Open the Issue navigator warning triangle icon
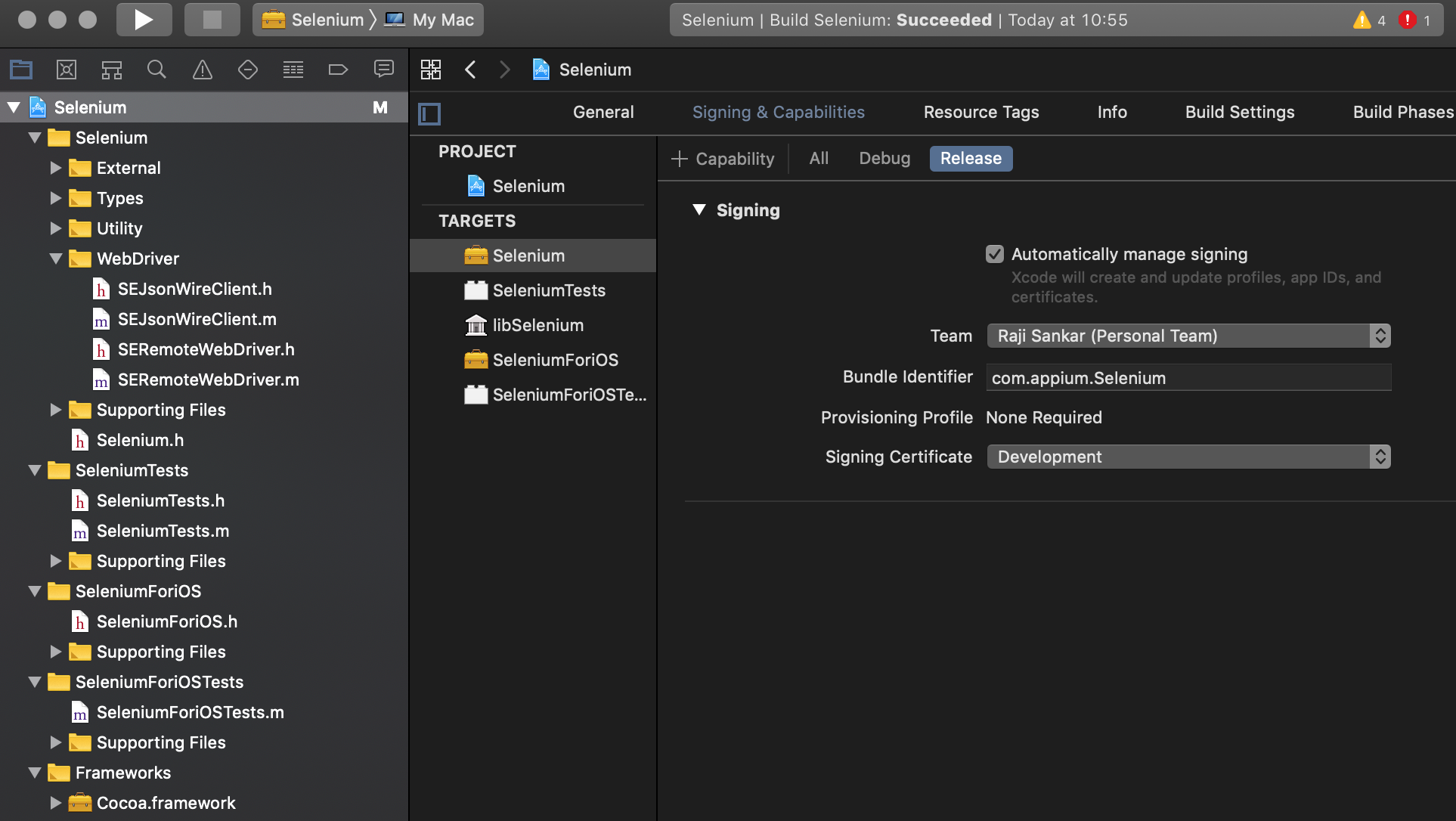This screenshot has height=821, width=1456. pyautogui.click(x=202, y=69)
